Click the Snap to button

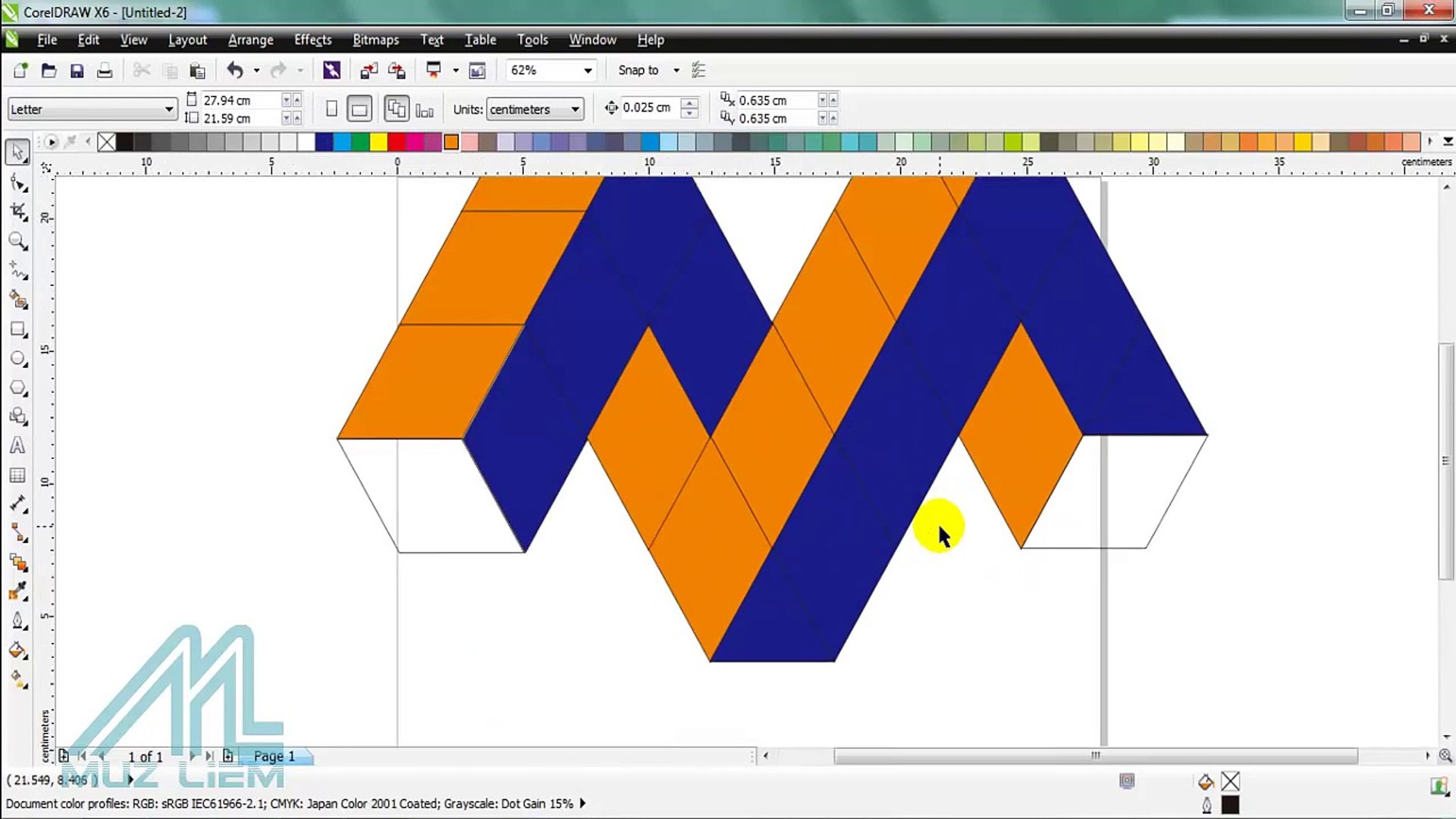click(638, 71)
